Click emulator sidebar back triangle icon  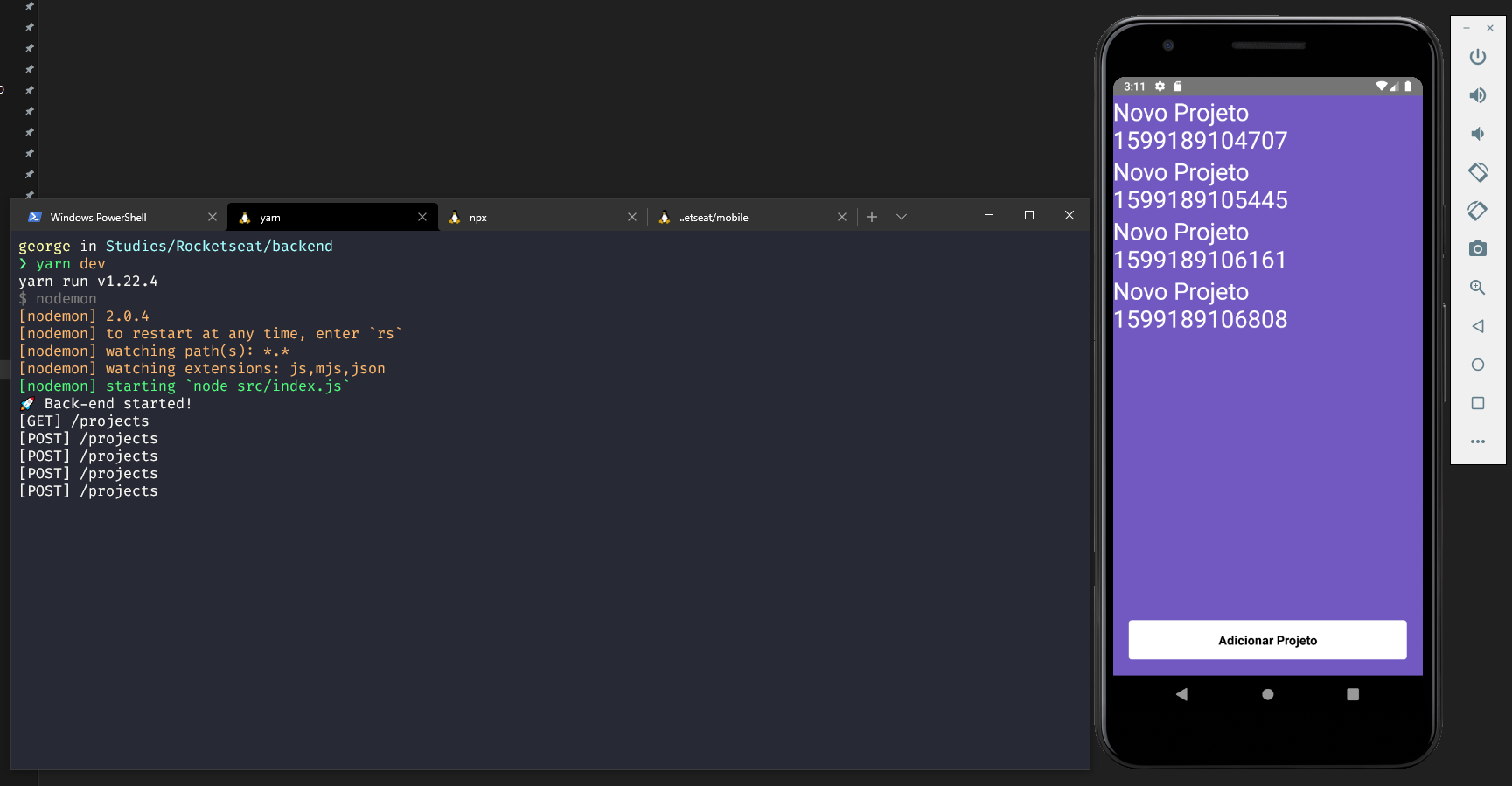(1477, 326)
